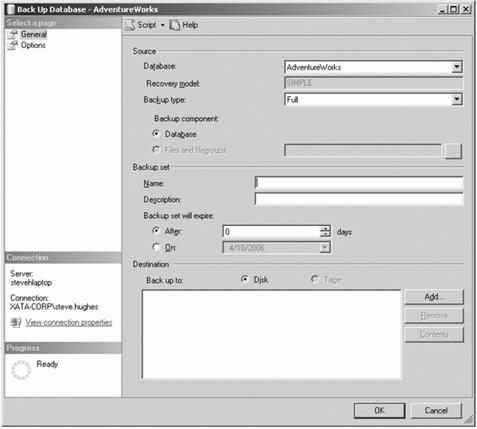The image size is (477, 429).
Task: Select the expire After radio button
Action: [156, 231]
